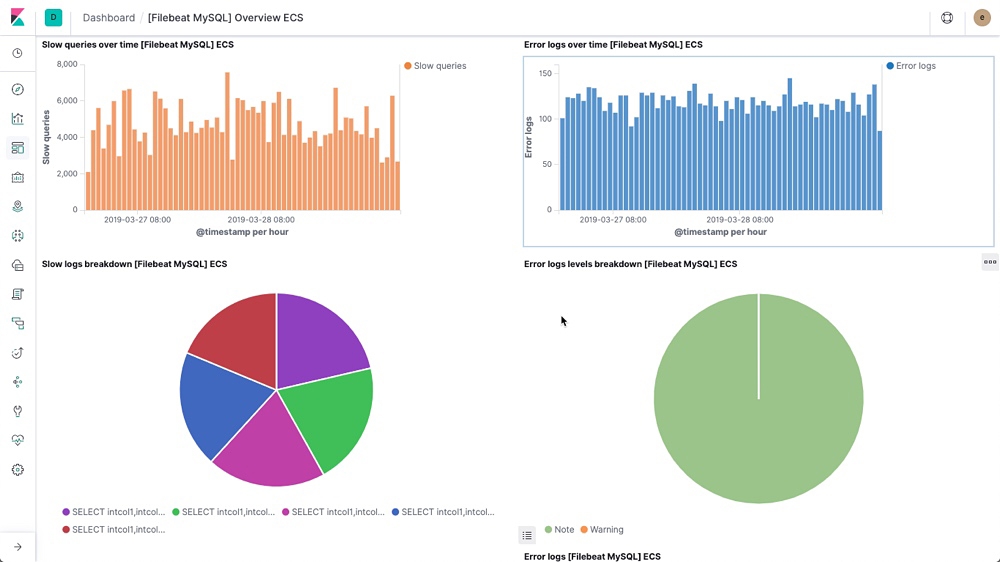The width and height of the screenshot is (1000, 562).
Task: Click the Kibana logo
Action: pos(18,18)
